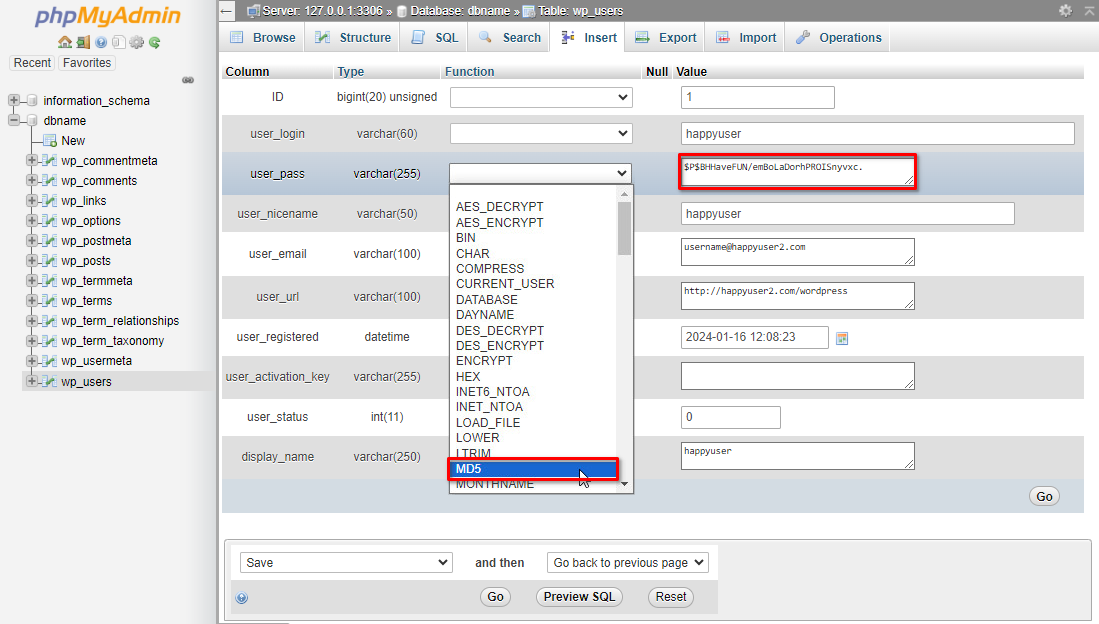The image size is (1099, 624).
Task: Click function list scroll down arrow
Action: (624, 484)
